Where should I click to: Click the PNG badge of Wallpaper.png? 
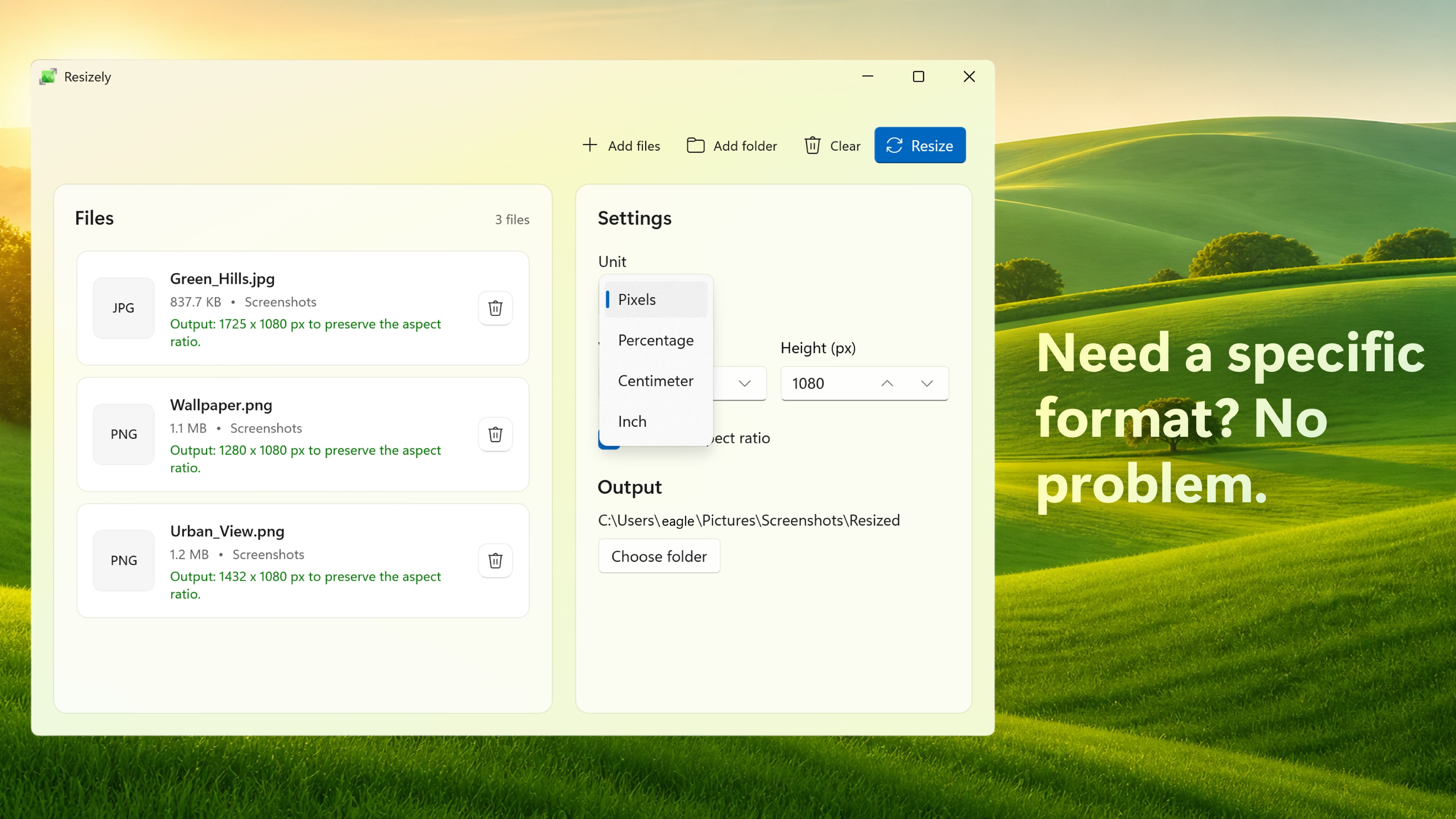coord(123,434)
